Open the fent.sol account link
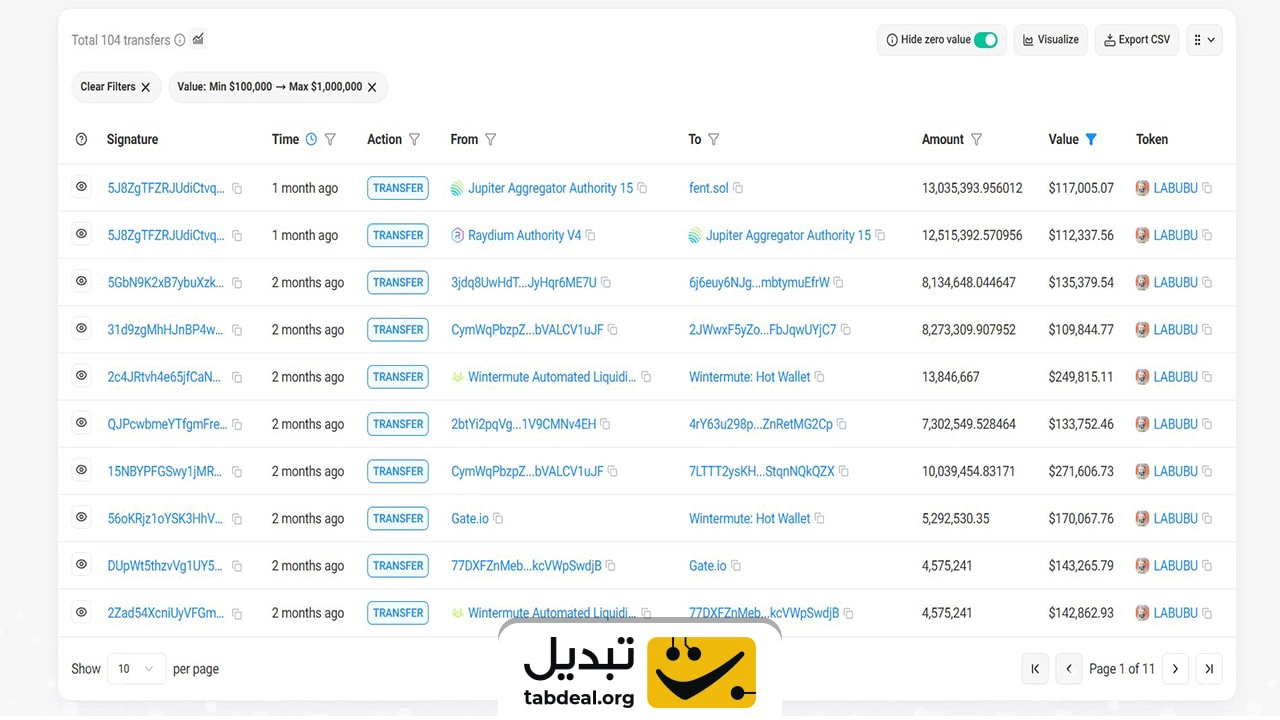The image size is (1280, 720). [709, 188]
